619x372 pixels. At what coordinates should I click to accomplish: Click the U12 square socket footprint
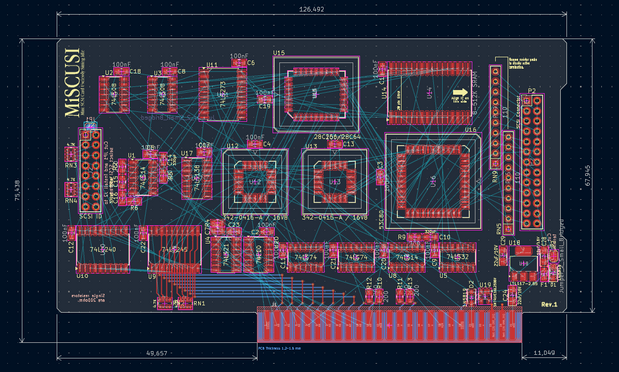pos(255,182)
